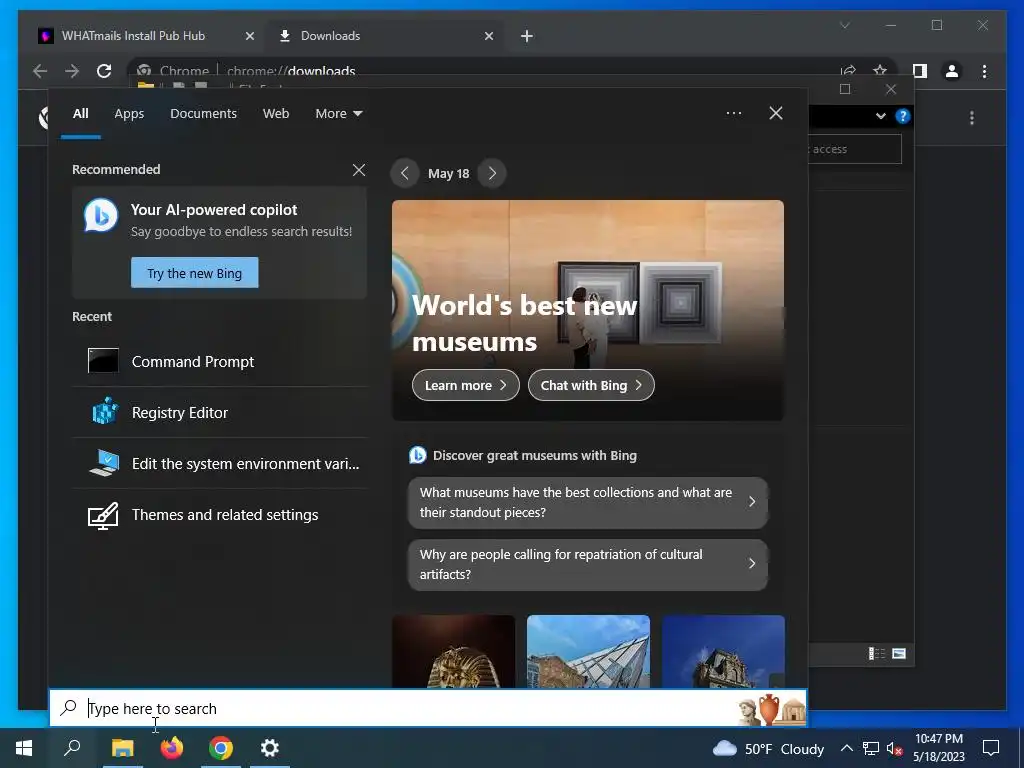This screenshot has width=1024, height=768.
Task: Open the weather widget 50°F Cloudy
Action: pos(768,748)
